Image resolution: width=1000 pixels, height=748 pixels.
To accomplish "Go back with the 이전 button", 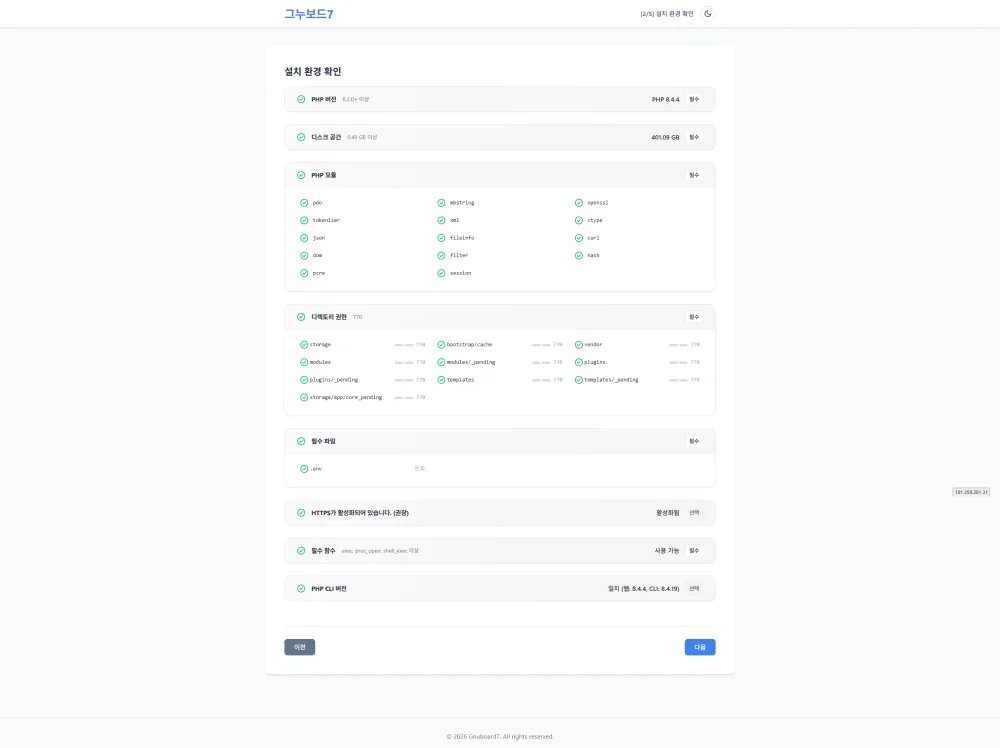I will pyautogui.click(x=300, y=647).
